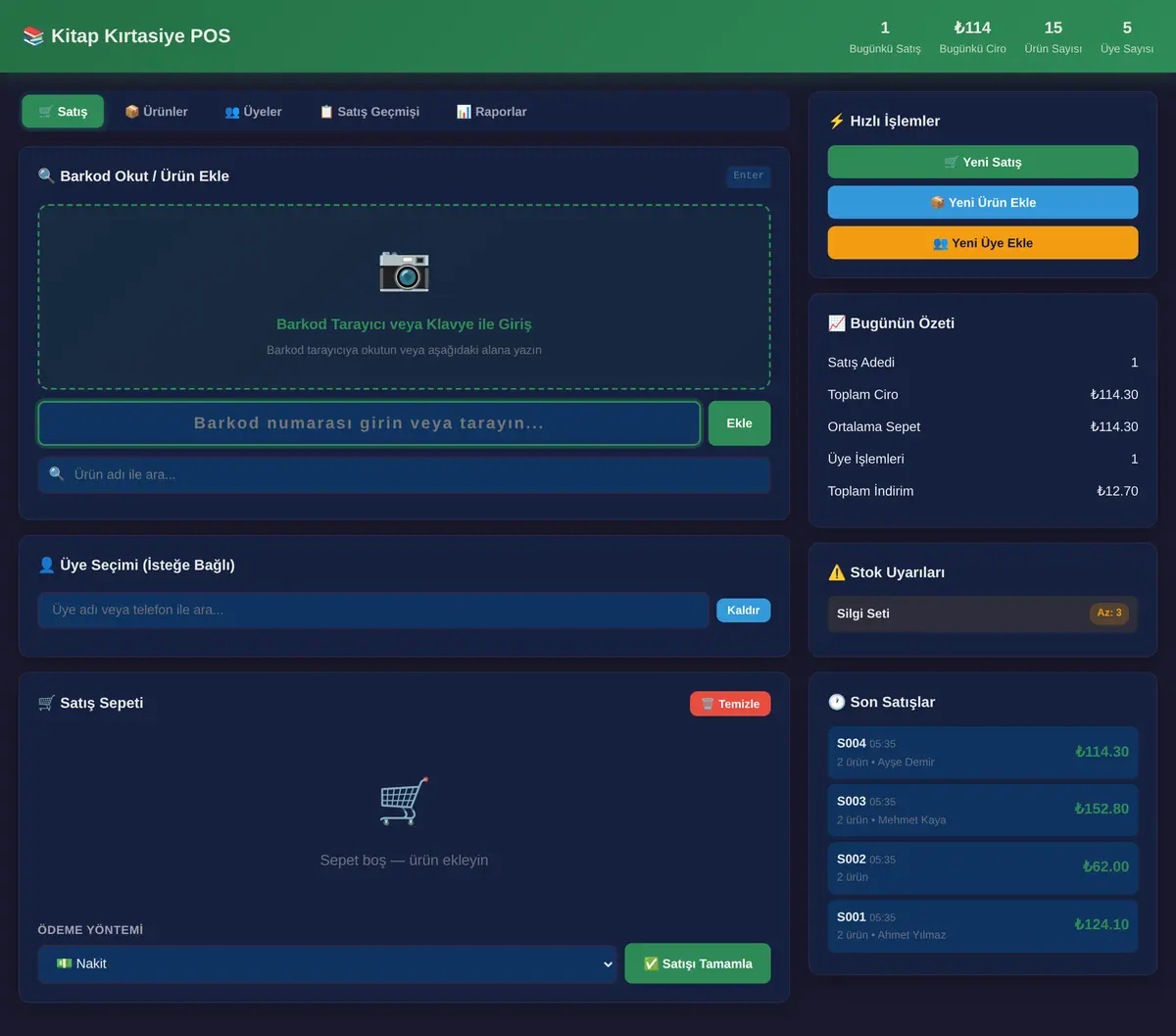Go to the Üyeler tab
Viewport: 1176px width, 1036px height.
(x=253, y=112)
